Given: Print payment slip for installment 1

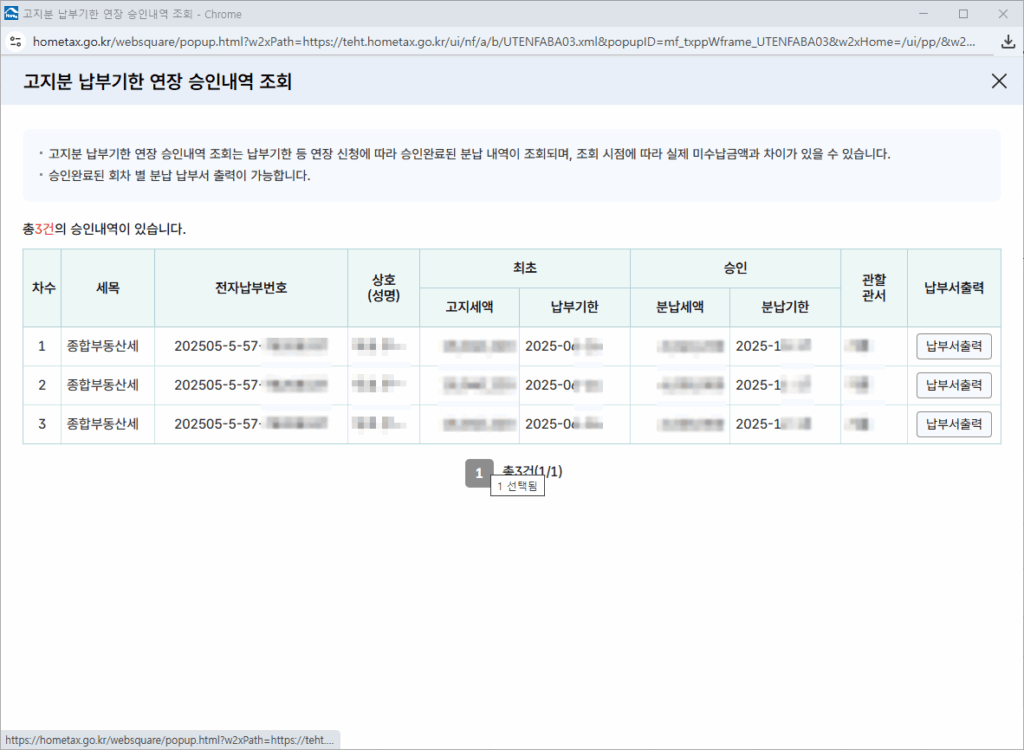Looking at the screenshot, I should click(x=953, y=346).
